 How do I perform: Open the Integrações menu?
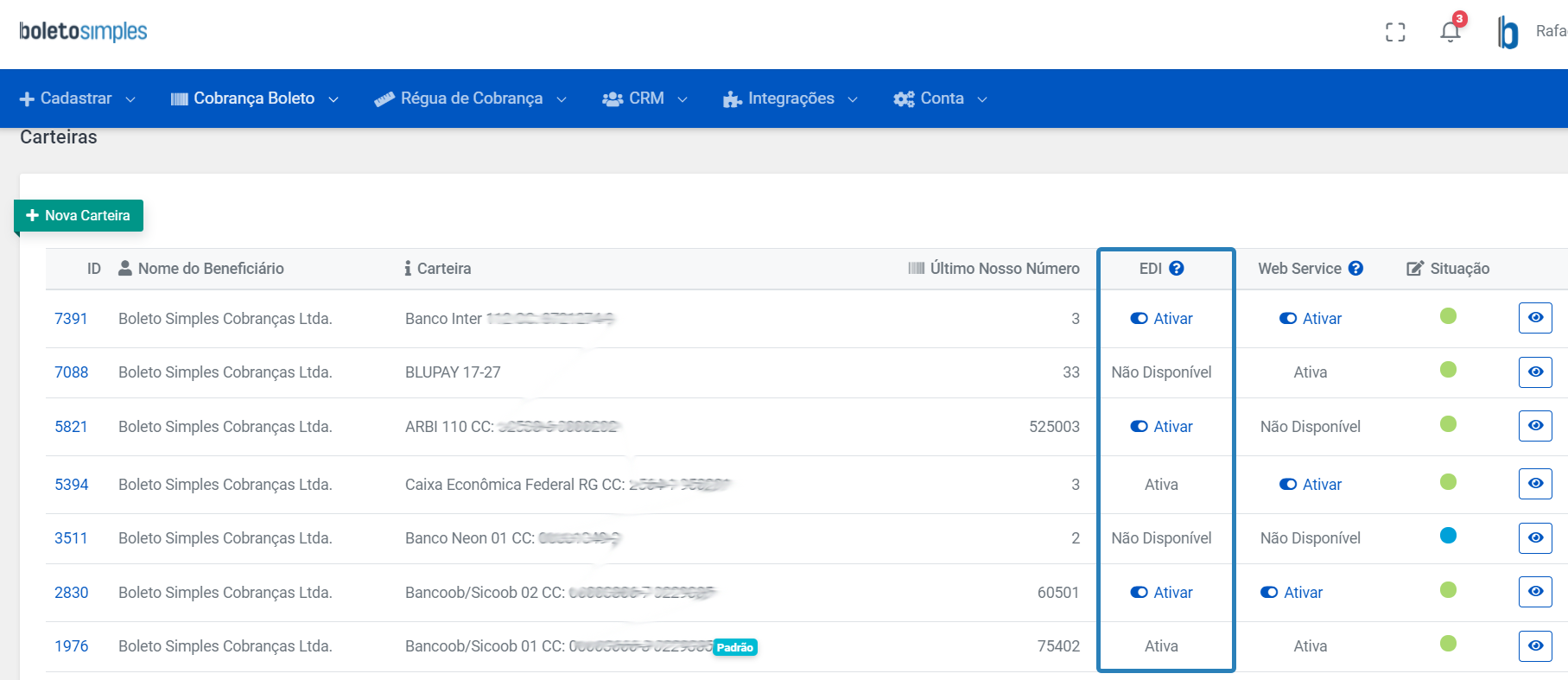coord(790,99)
